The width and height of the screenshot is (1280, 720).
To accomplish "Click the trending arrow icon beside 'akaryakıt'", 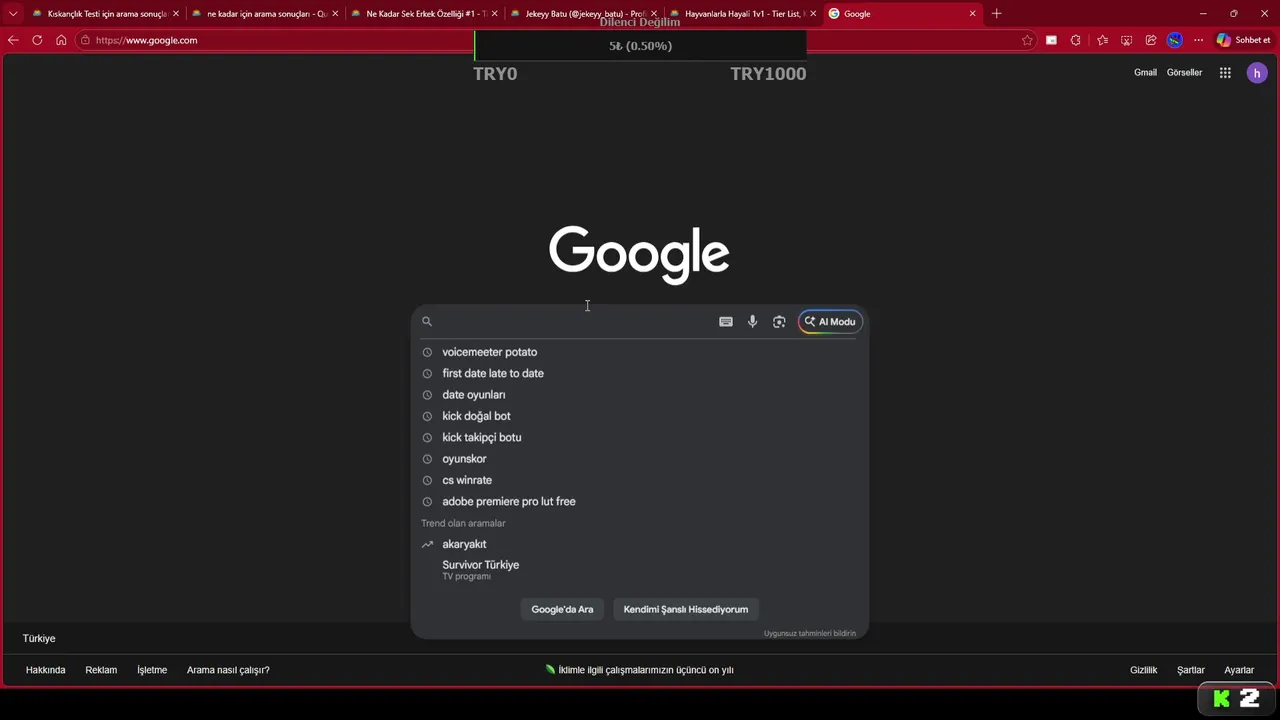I will pyautogui.click(x=427, y=544).
